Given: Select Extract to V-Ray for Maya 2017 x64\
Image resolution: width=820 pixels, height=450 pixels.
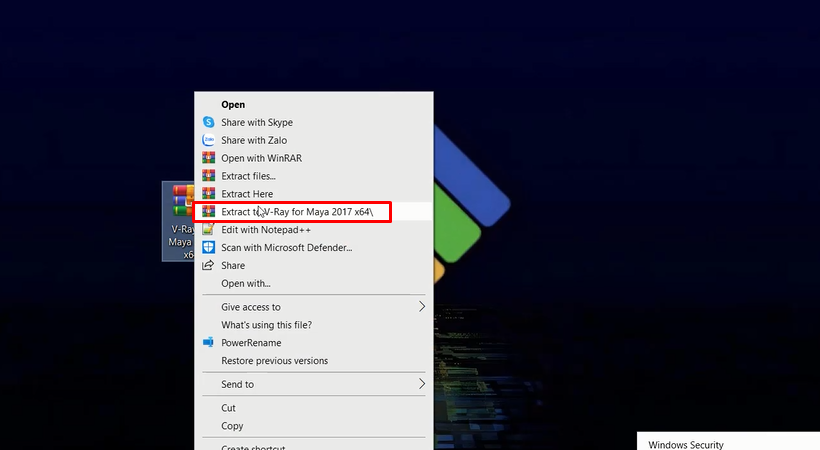Looking at the screenshot, I should point(296,212).
